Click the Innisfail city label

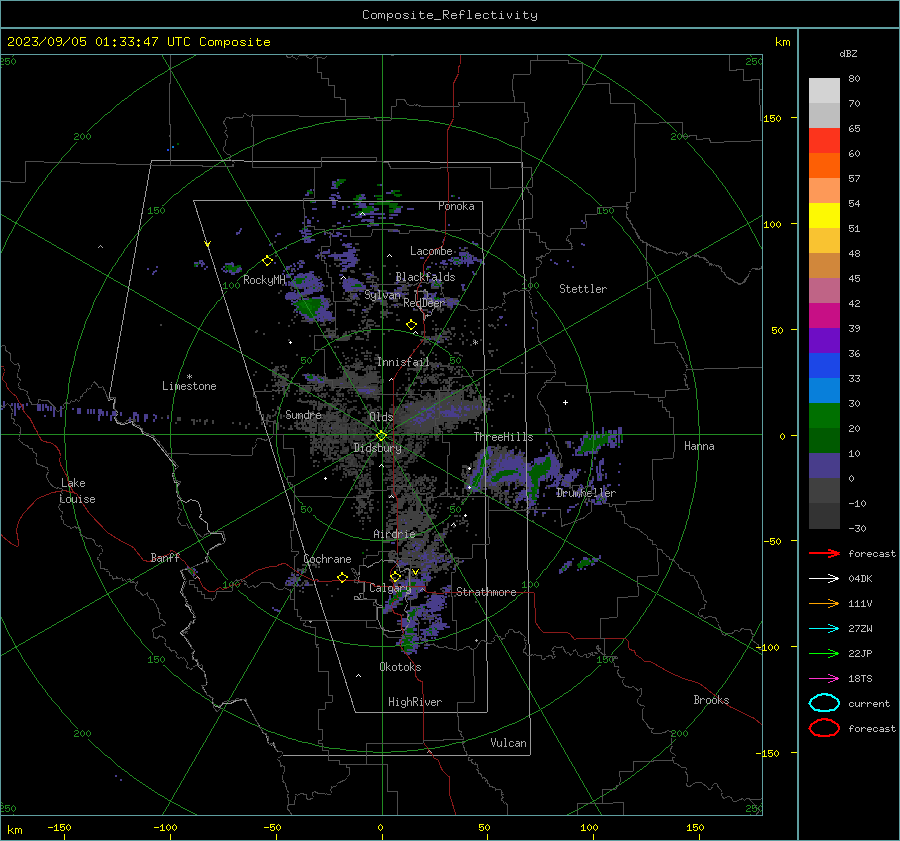403,362
